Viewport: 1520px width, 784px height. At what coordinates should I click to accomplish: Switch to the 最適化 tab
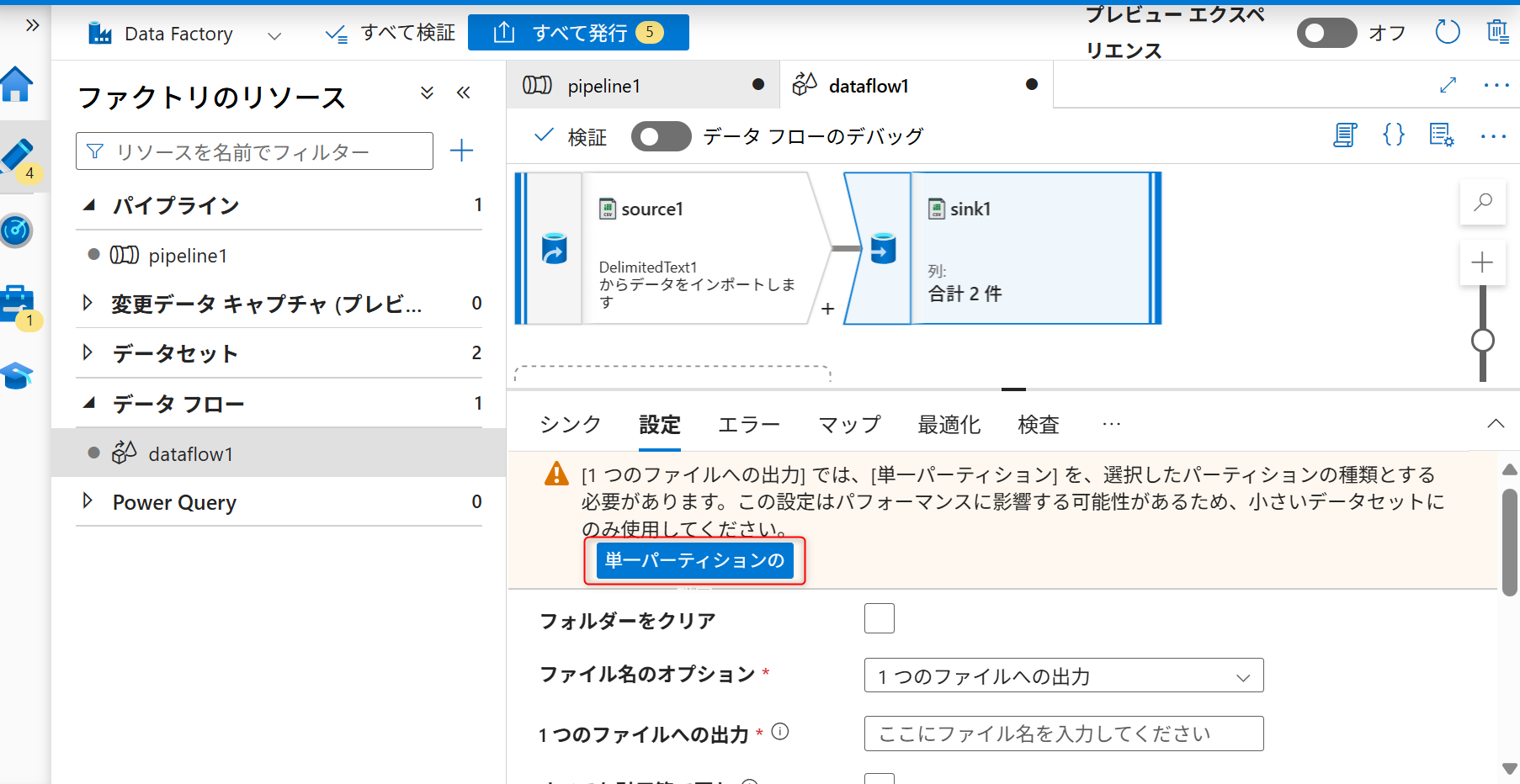(949, 425)
